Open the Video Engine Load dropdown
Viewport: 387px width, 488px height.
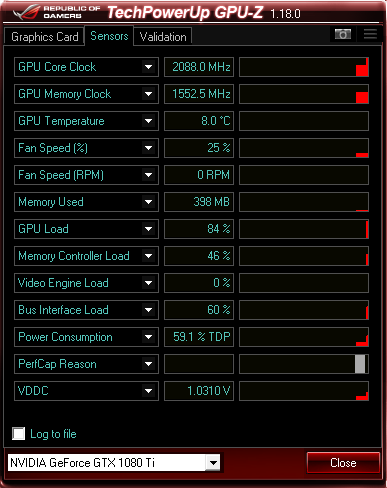148,283
